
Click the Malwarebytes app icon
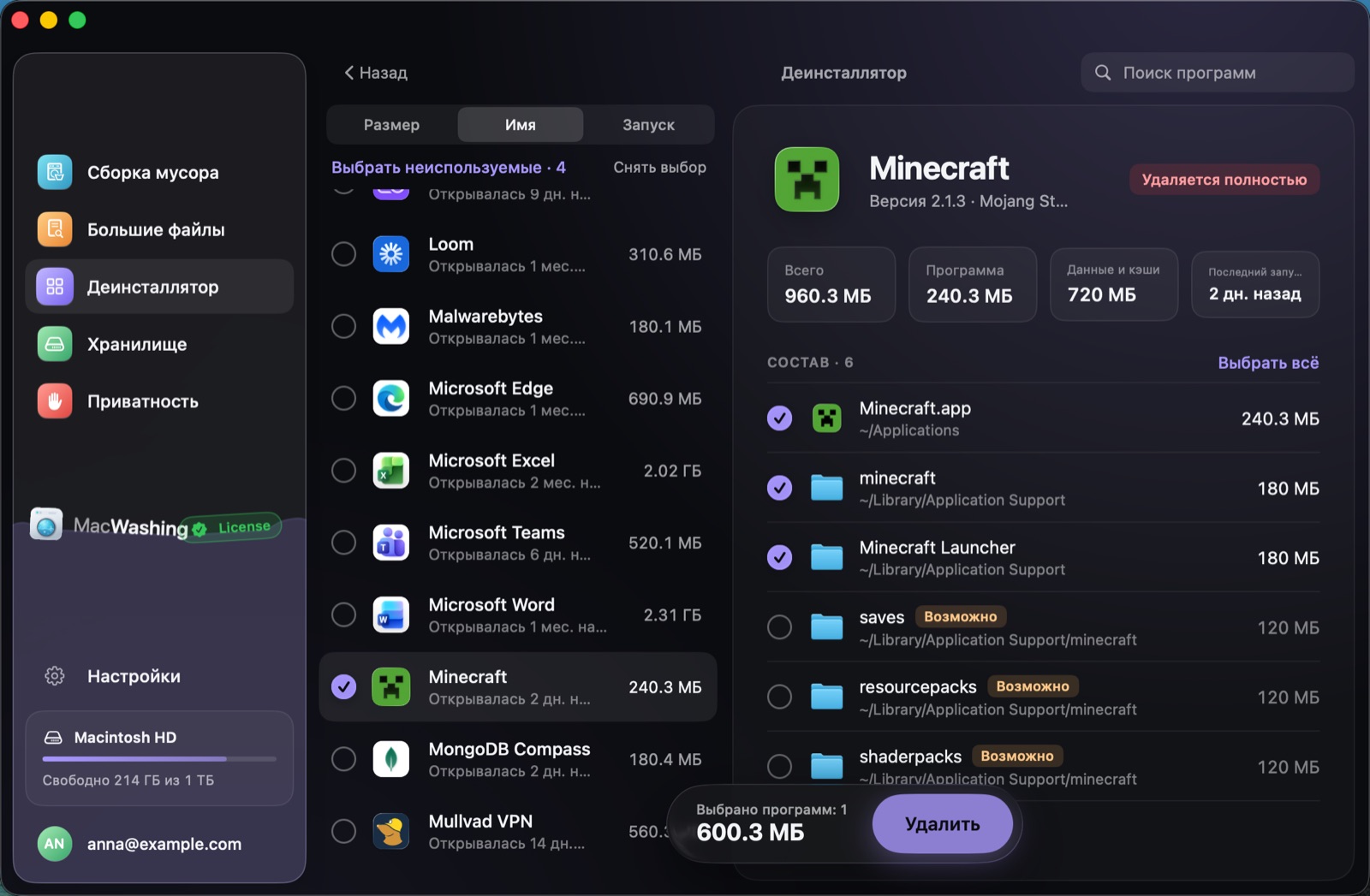pos(391,326)
